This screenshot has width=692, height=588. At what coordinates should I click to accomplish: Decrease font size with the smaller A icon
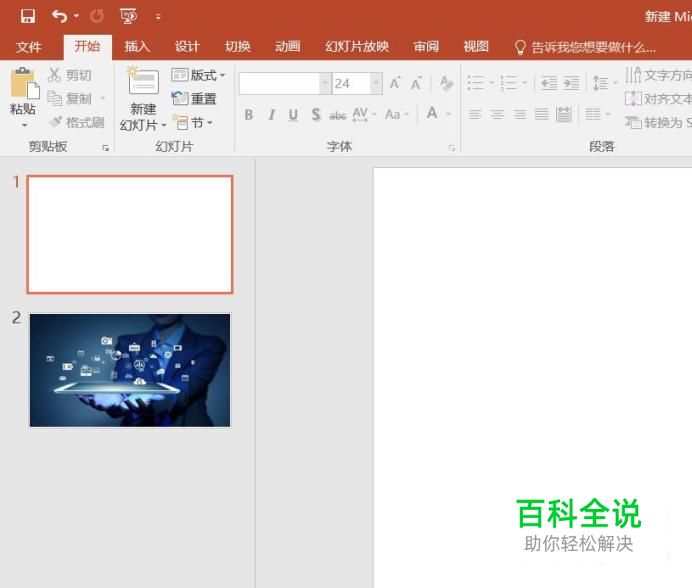(416, 83)
